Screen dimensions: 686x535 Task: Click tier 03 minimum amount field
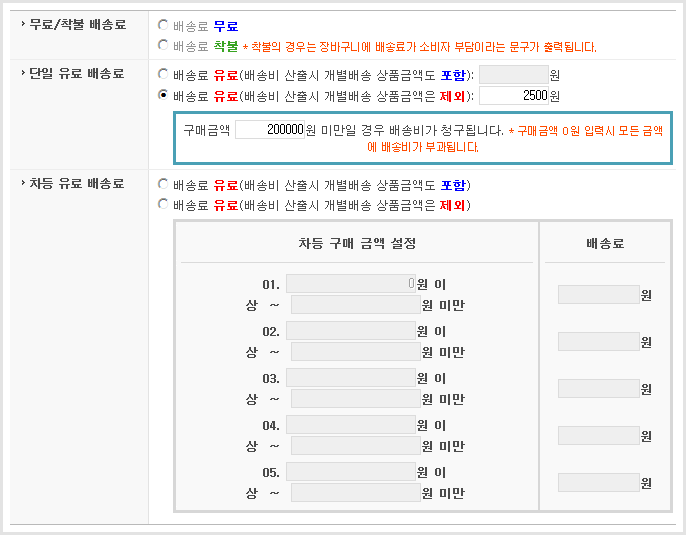click(x=350, y=378)
